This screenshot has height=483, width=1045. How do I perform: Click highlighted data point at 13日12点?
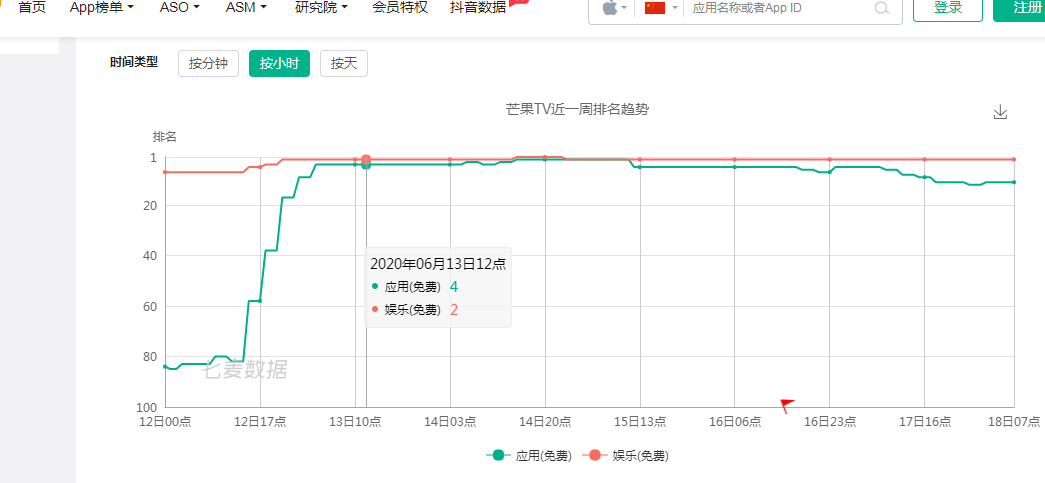(x=366, y=161)
